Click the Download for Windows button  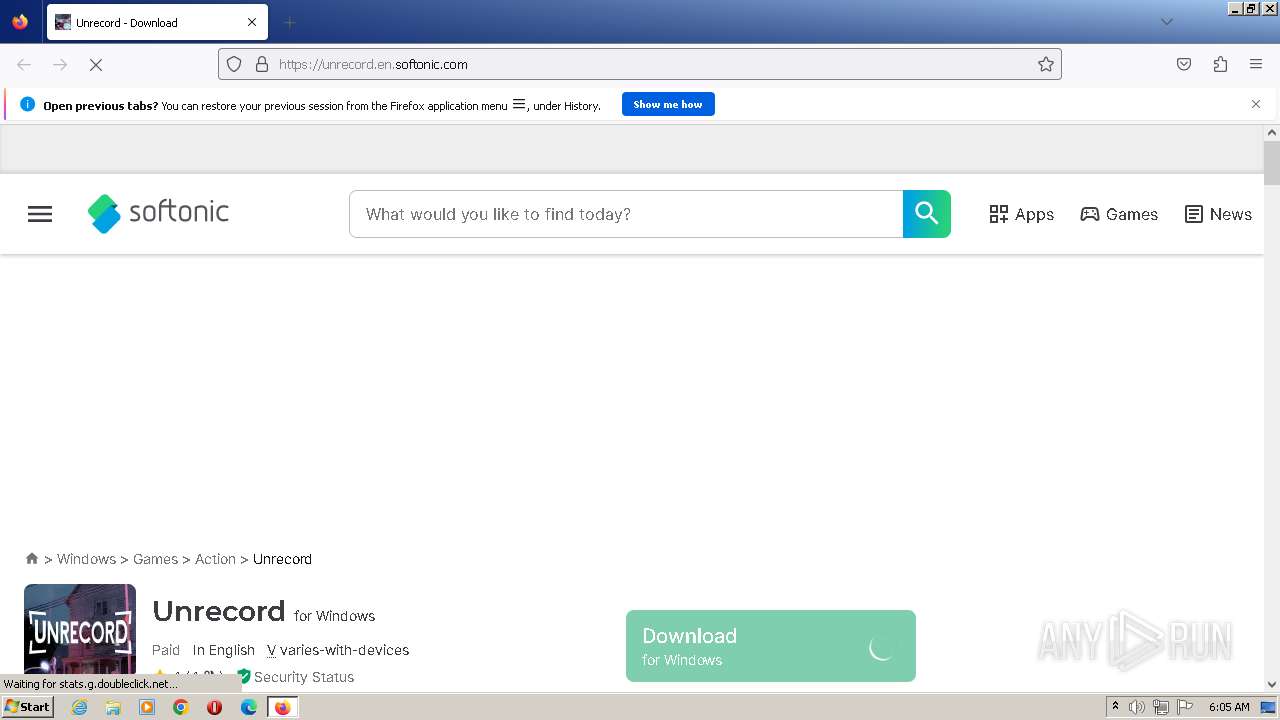(x=771, y=646)
